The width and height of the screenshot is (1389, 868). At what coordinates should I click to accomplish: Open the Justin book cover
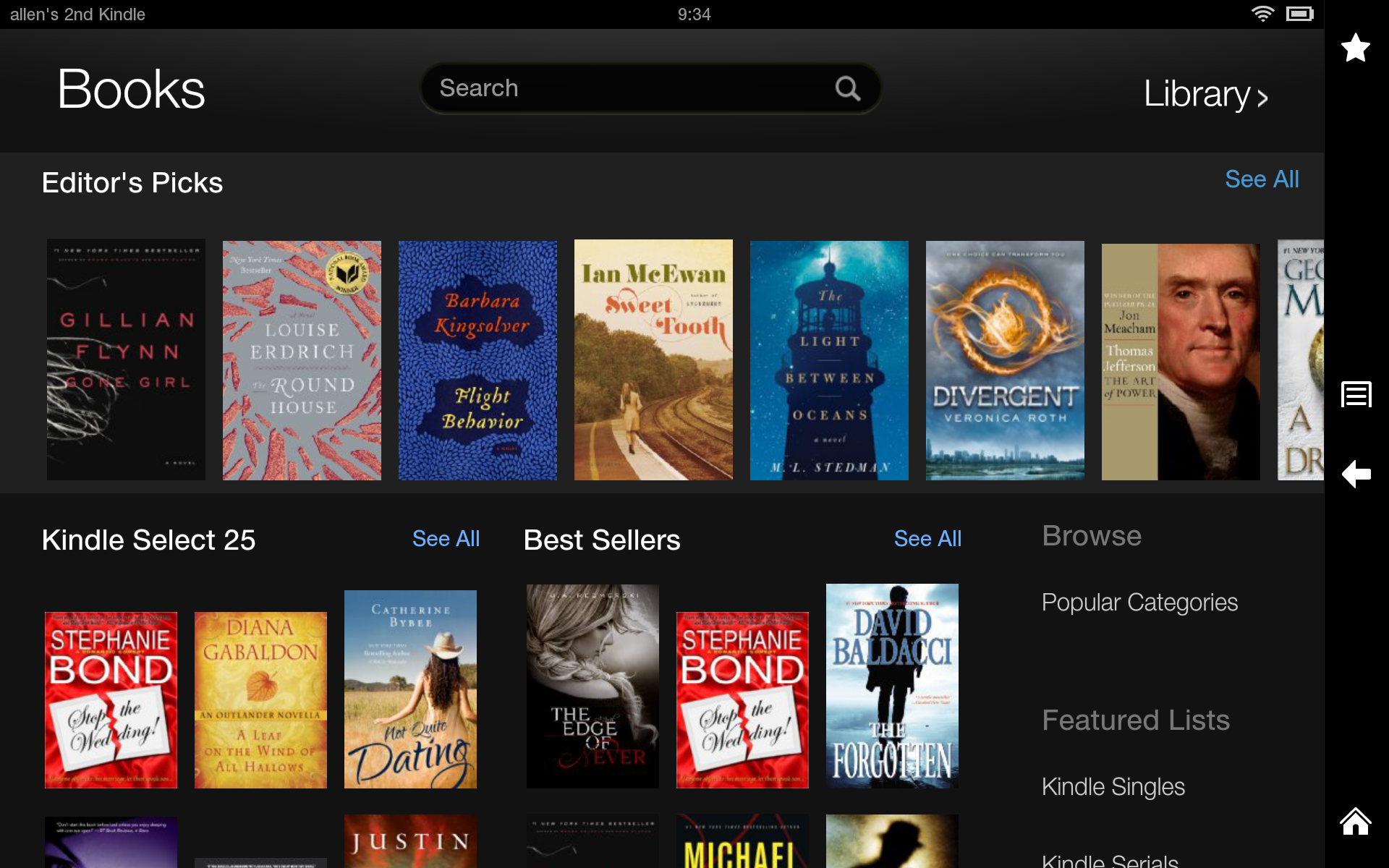tap(410, 841)
